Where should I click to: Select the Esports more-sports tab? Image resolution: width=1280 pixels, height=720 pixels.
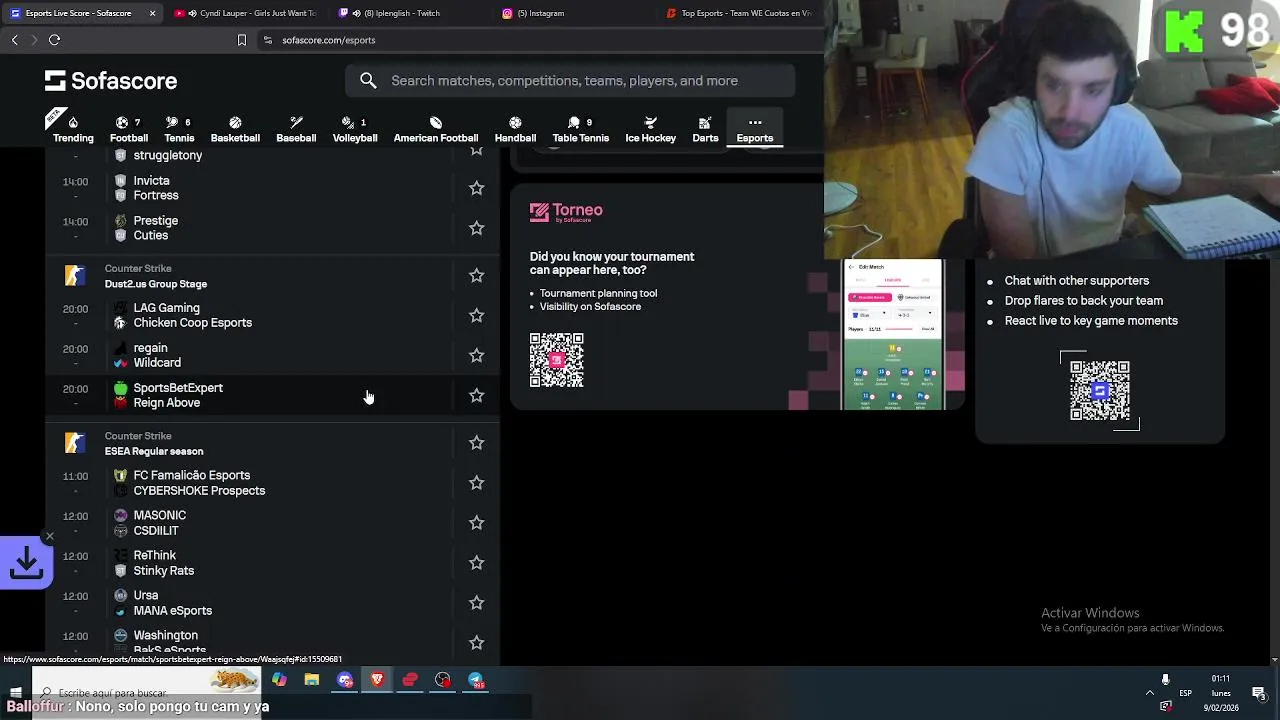755,129
